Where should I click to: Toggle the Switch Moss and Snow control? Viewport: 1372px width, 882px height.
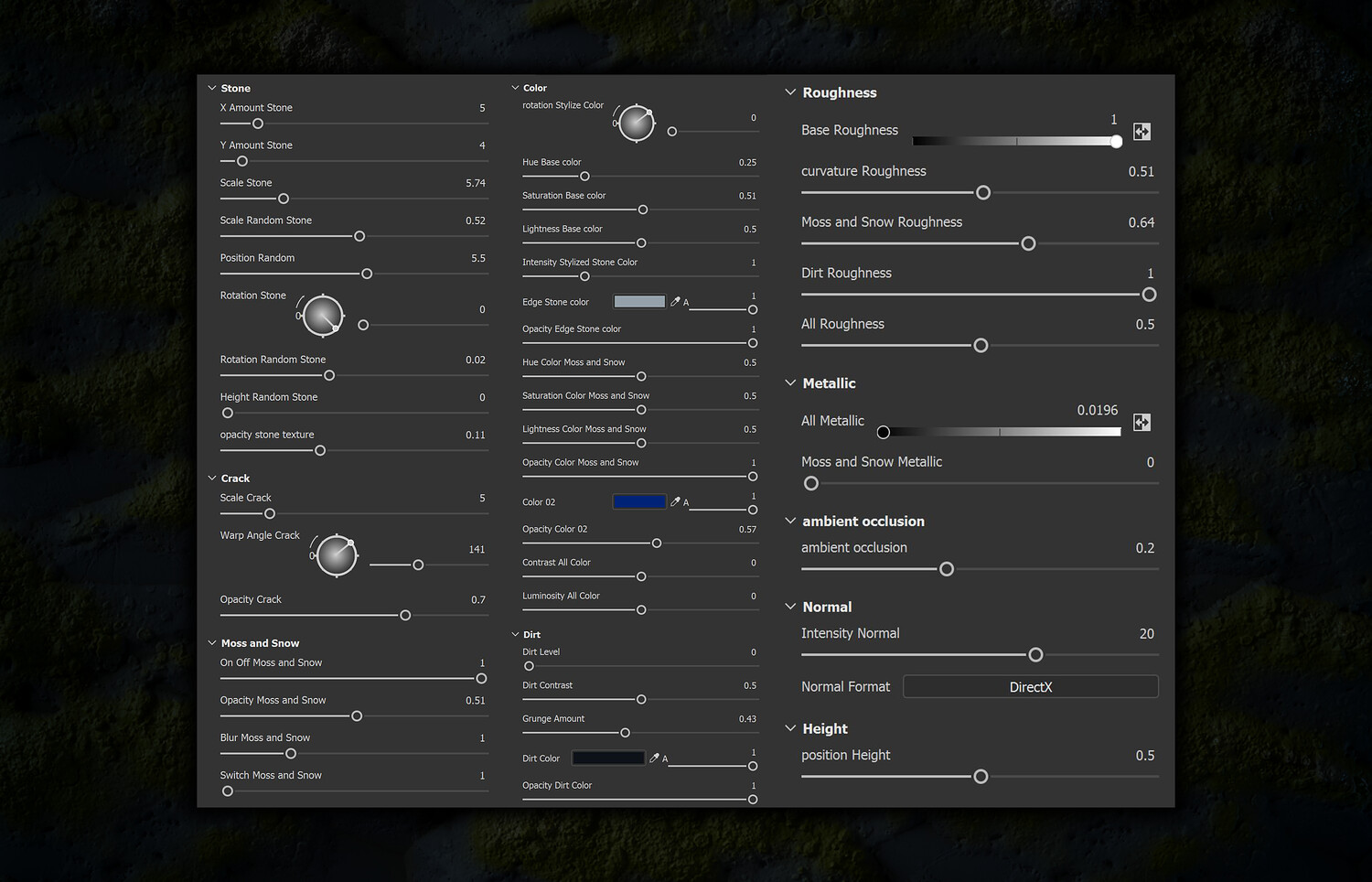(228, 791)
